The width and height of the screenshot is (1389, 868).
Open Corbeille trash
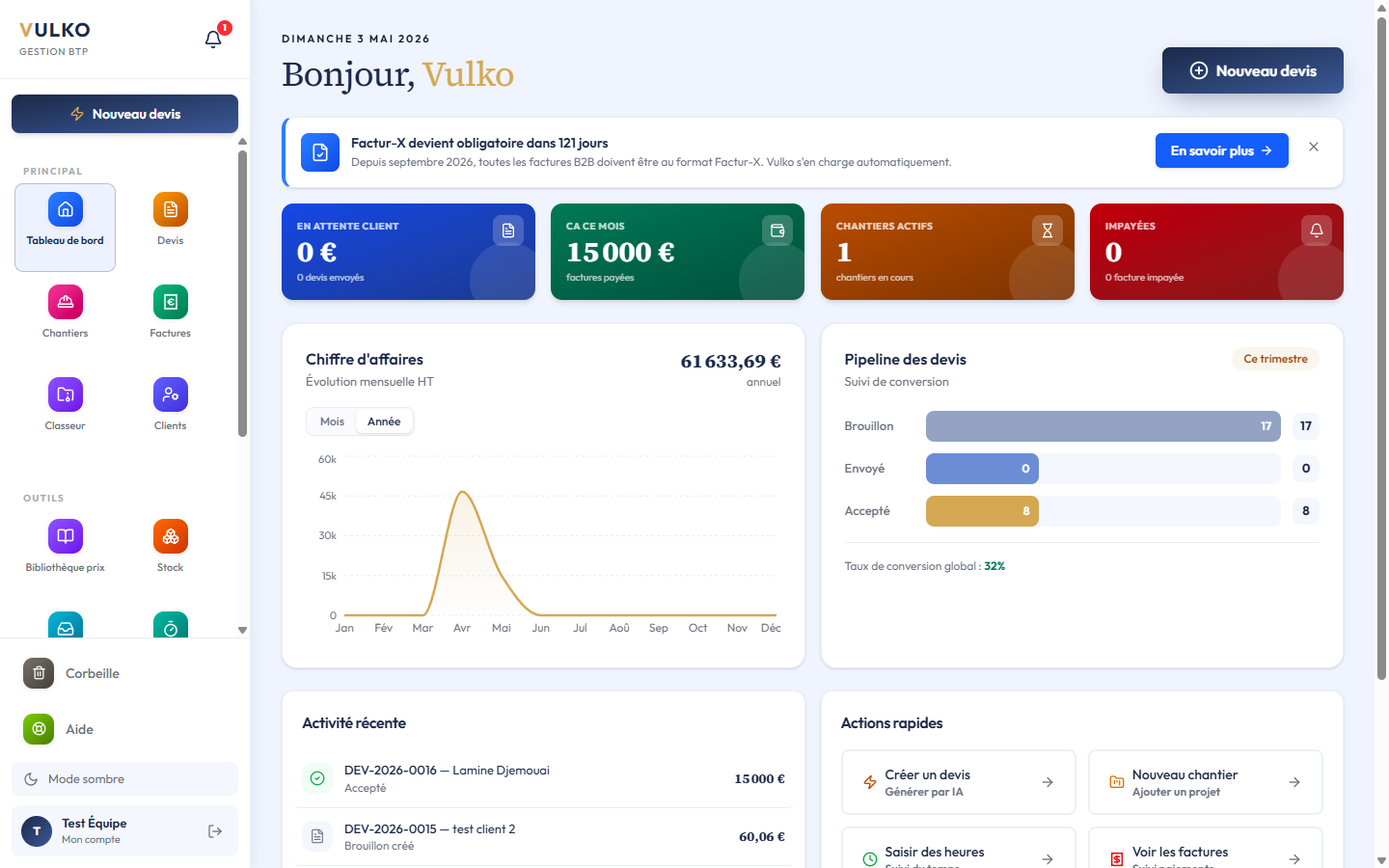124,673
